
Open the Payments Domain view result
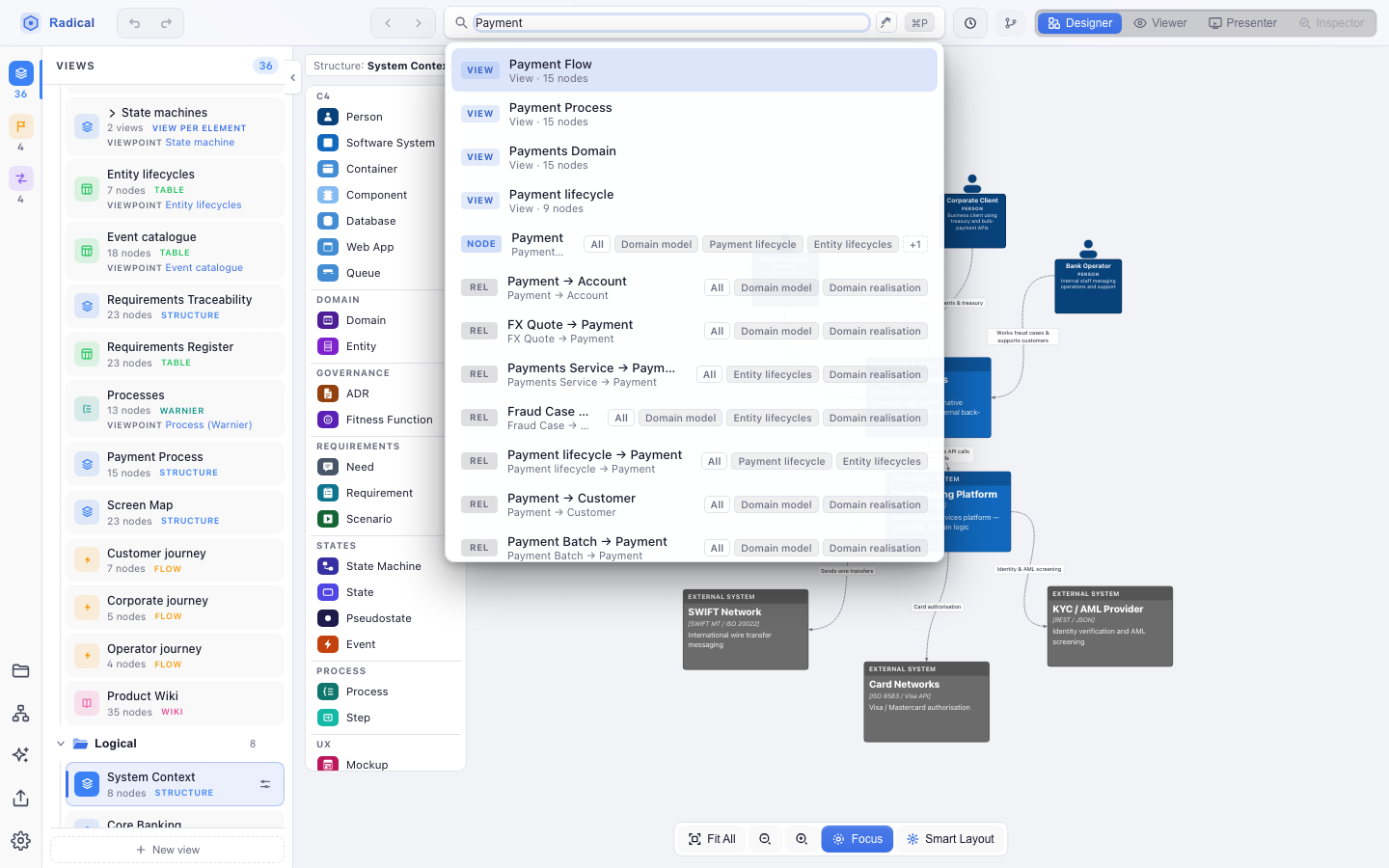[694, 157]
